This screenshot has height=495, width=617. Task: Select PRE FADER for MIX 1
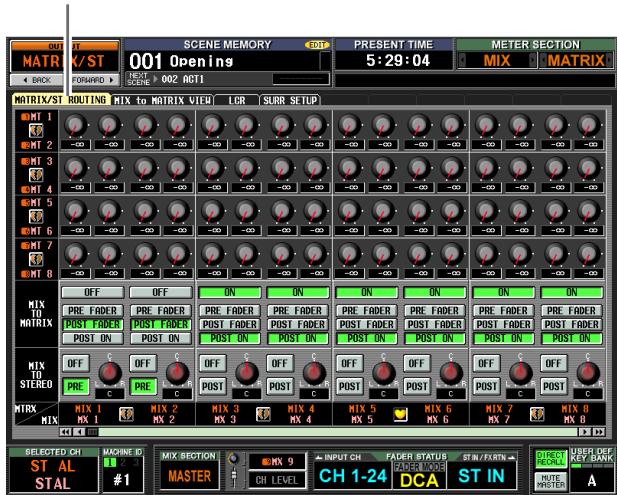(92, 311)
